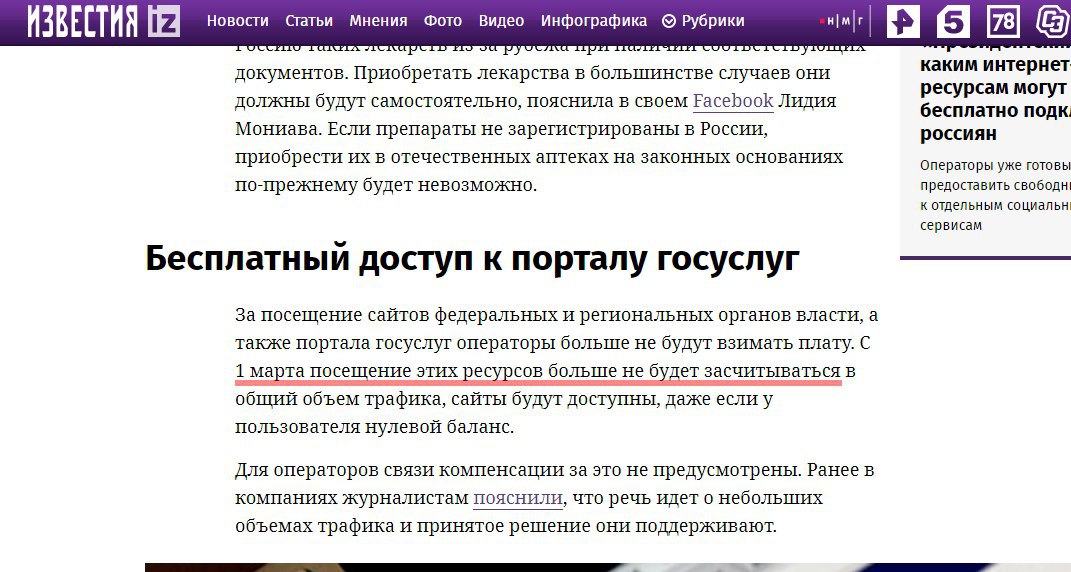Follow the Facebook link in the article
The height and width of the screenshot is (572, 1071).
(733, 101)
